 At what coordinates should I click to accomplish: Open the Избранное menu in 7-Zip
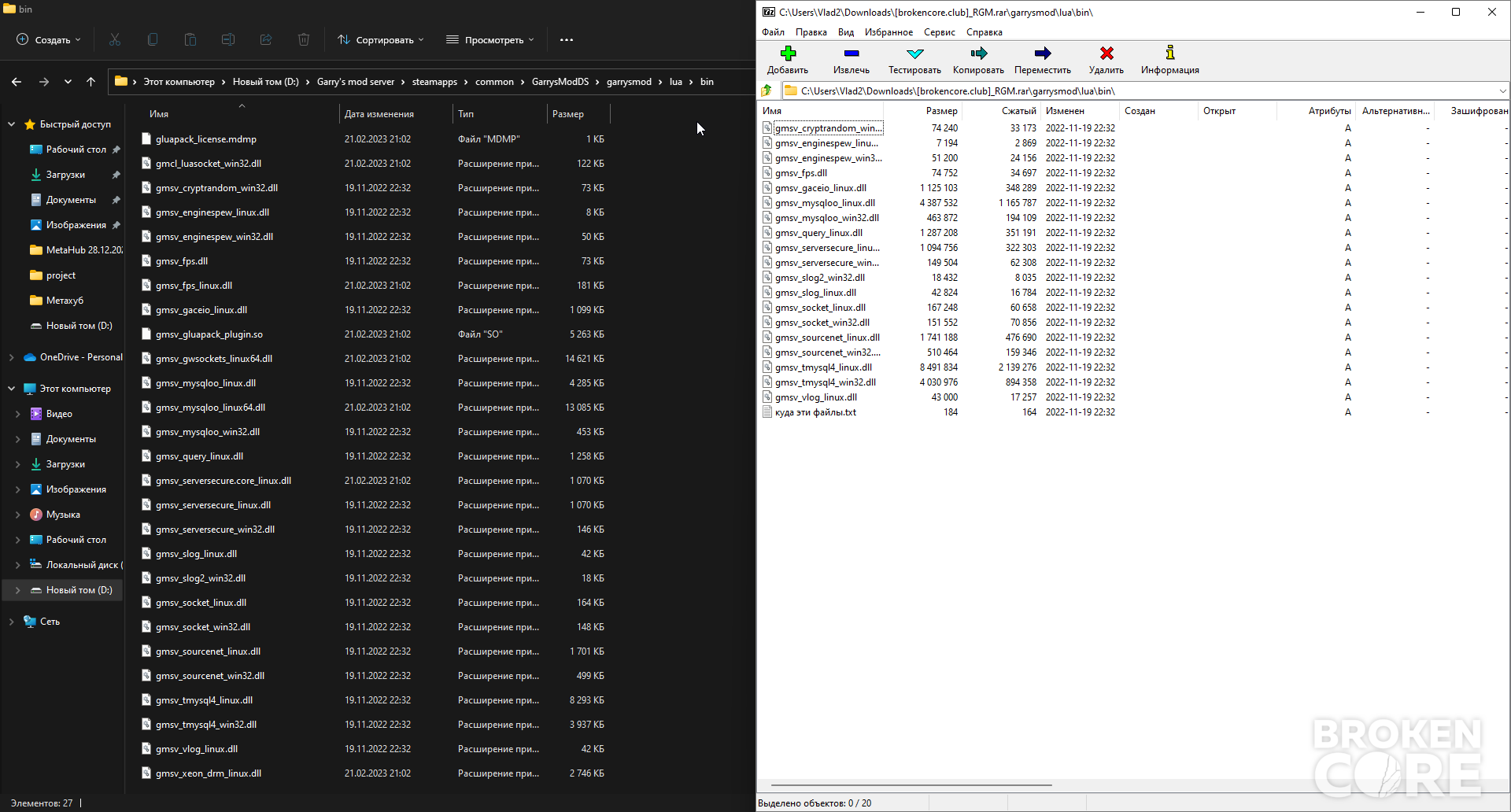coord(888,32)
